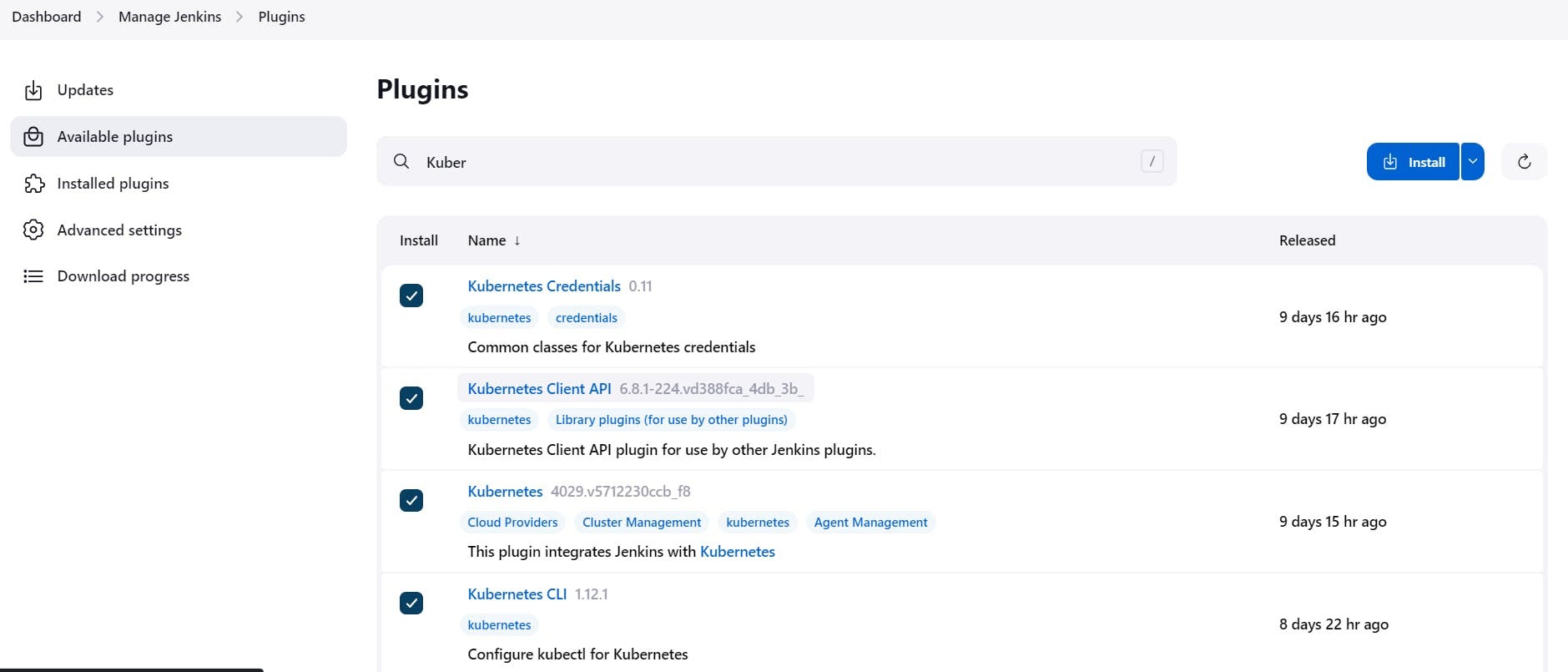Screen dimensions: 1568x672
Task: Click the Installed plugins puzzle piece icon
Action: pyautogui.click(x=33, y=184)
